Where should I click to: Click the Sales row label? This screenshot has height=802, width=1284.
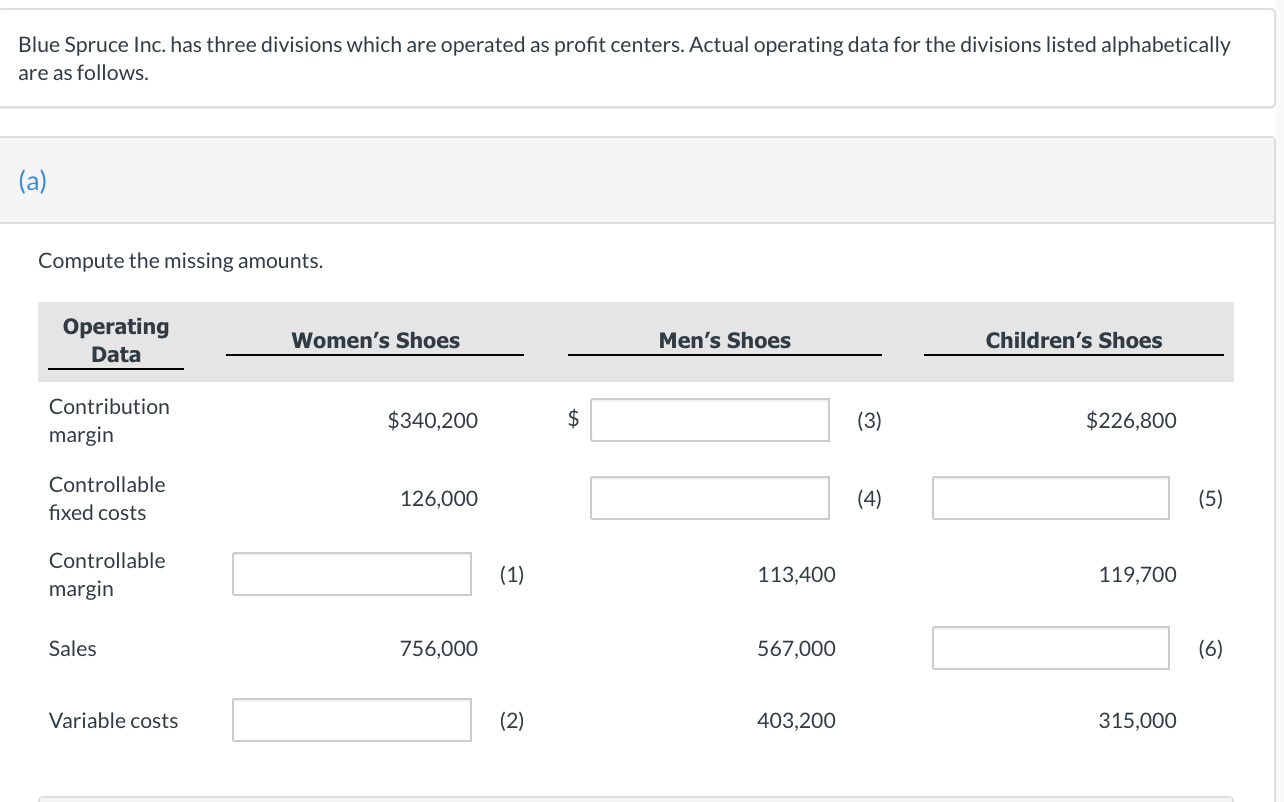pyautogui.click(x=73, y=648)
